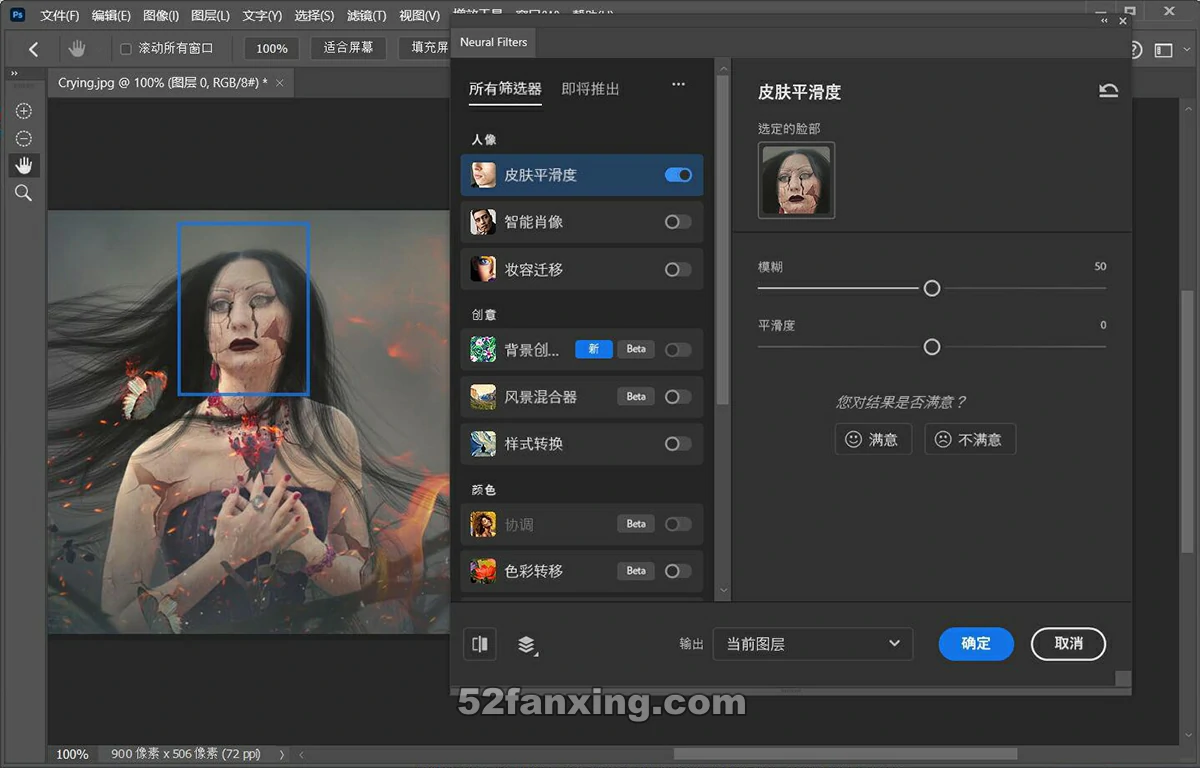
Task: Open the 图层(L) menu
Action: (x=210, y=15)
